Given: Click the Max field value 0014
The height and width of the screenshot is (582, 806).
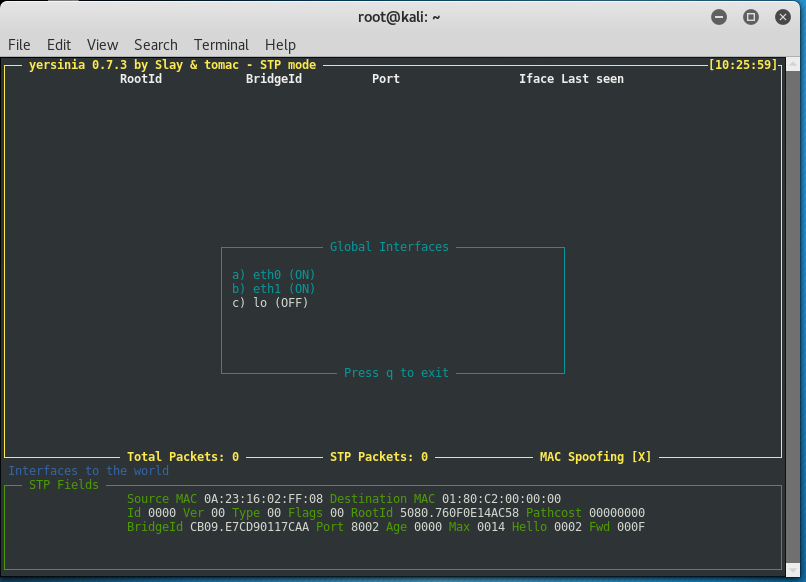Looking at the screenshot, I should click(x=491, y=527).
